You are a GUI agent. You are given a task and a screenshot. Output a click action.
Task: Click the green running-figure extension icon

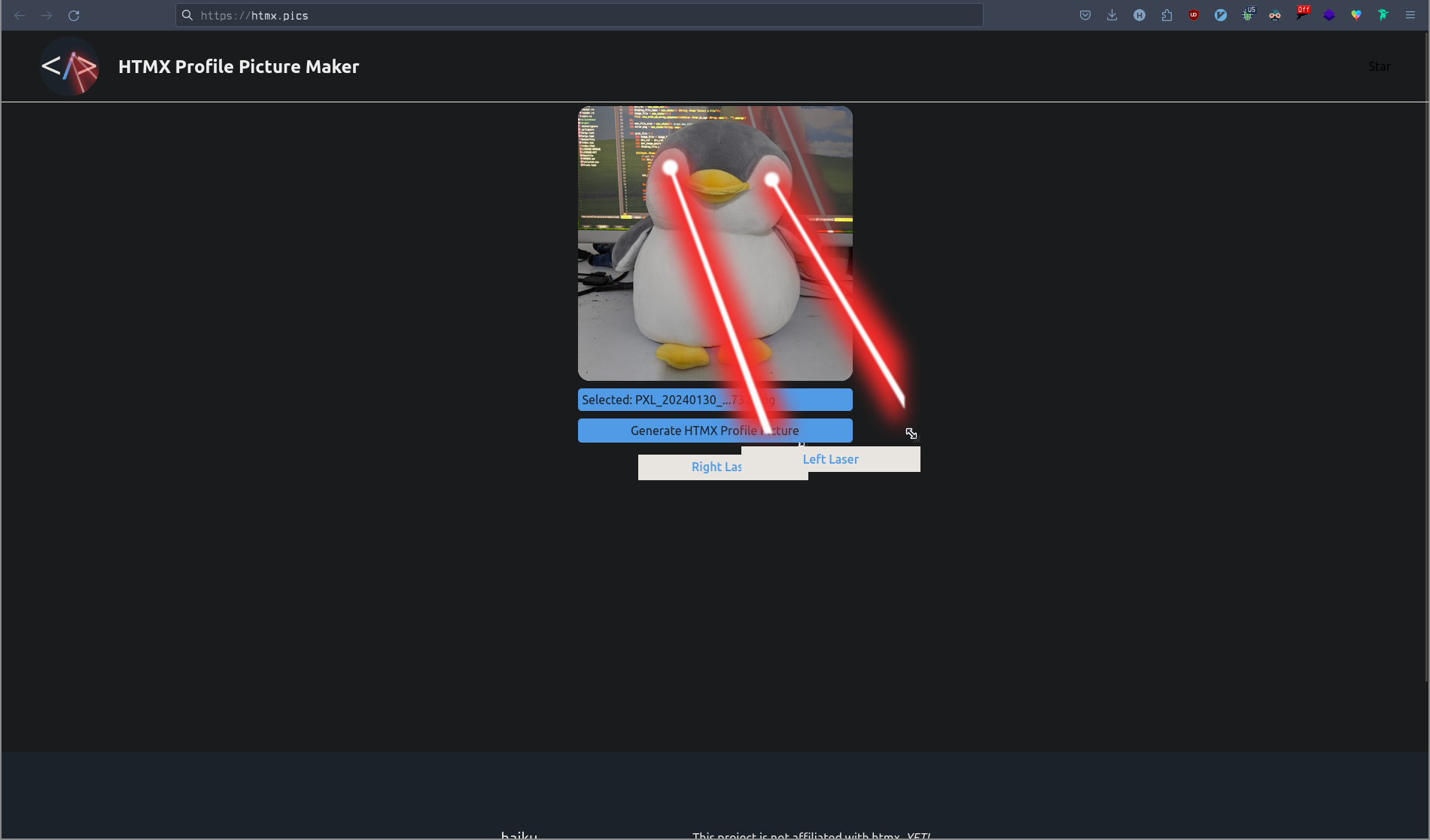coord(1383,15)
